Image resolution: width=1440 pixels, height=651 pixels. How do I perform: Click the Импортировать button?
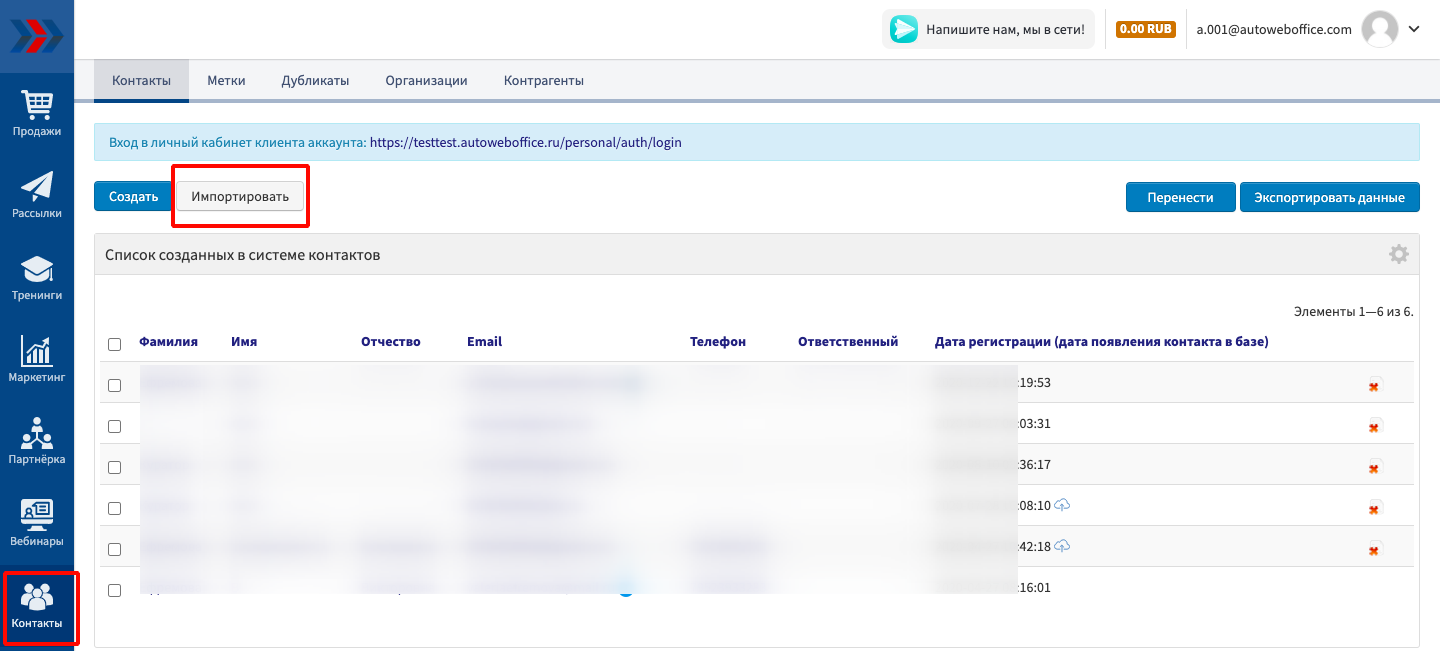coord(240,197)
